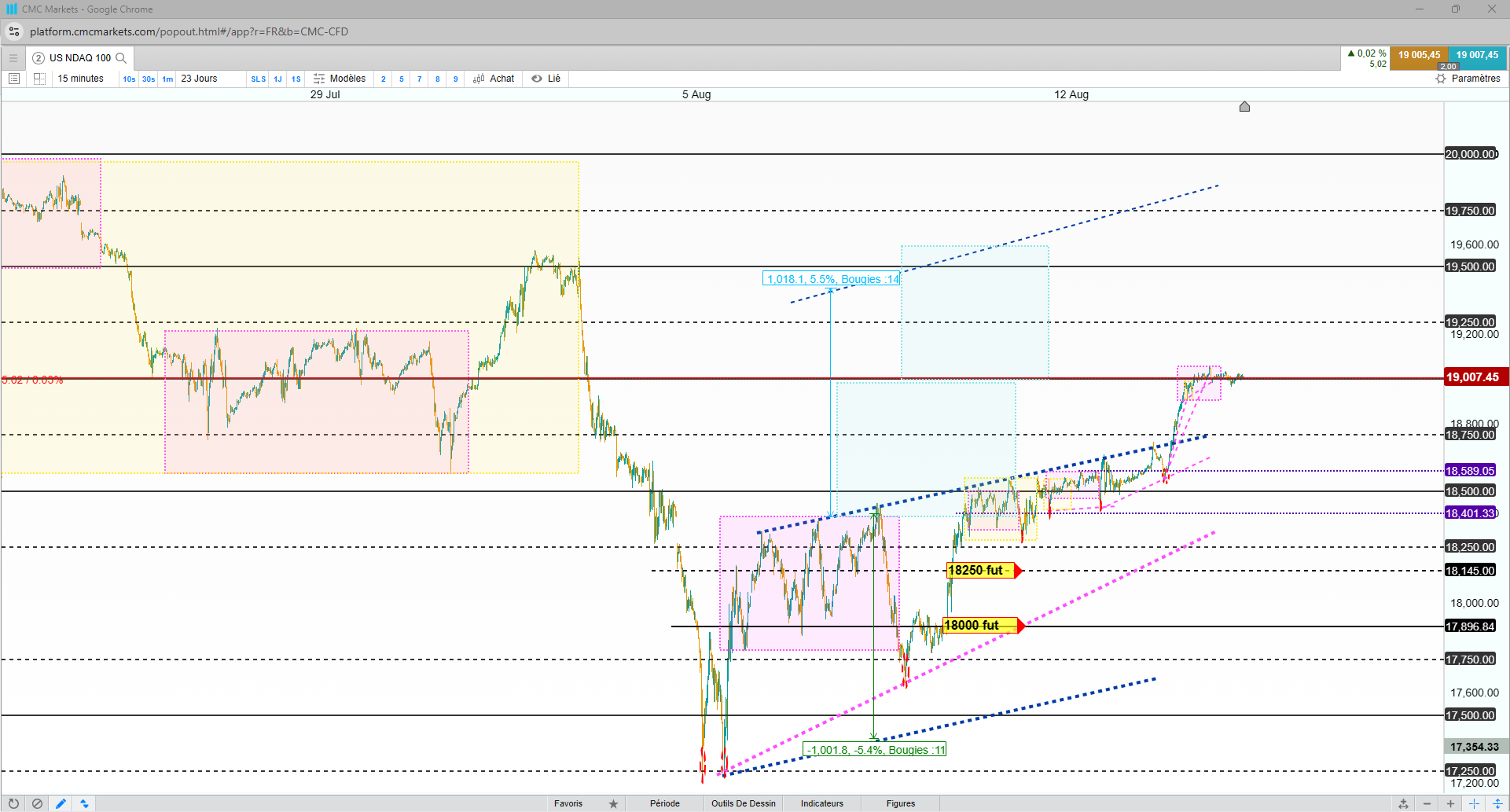This screenshot has height=812, width=1510.
Task: Open the Achat chart type selector
Action: [494, 79]
